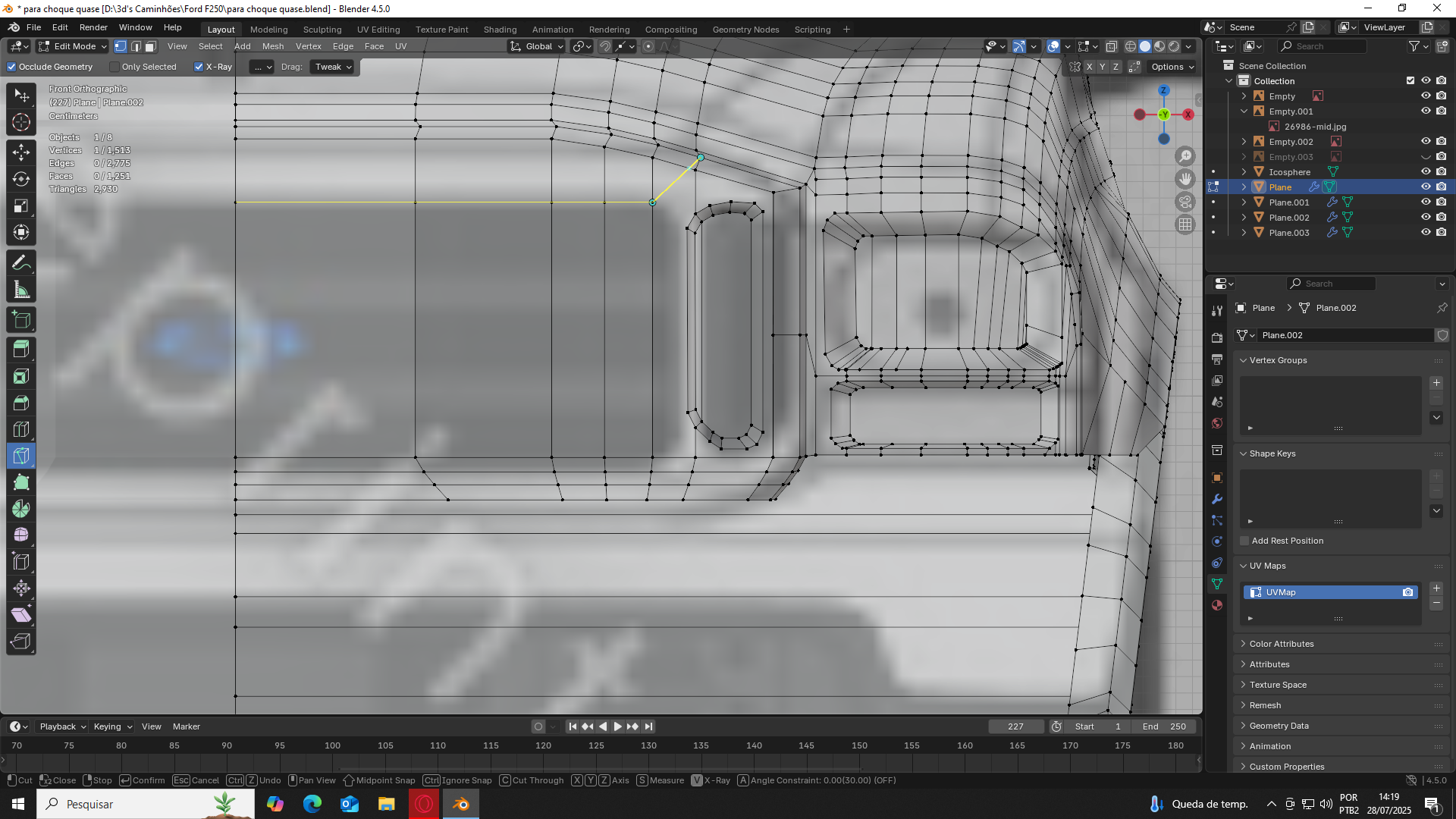Click the End frame field
Image resolution: width=1456 pixels, height=819 pixels.
(1164, 726)
